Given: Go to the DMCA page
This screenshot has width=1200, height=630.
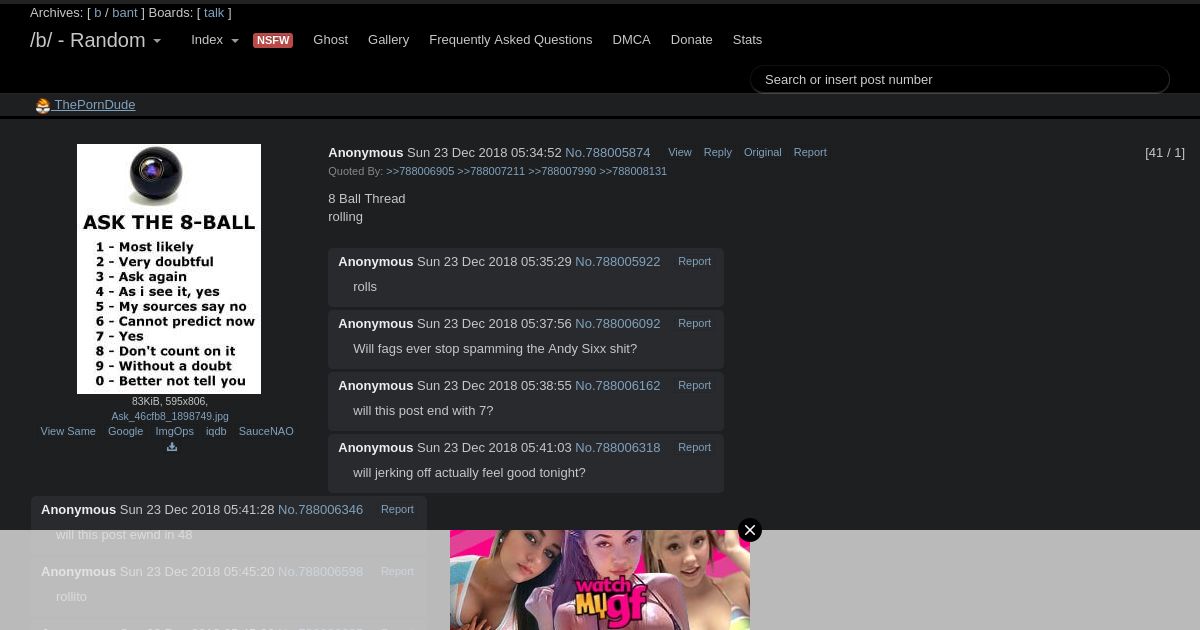Looking at the screenshot, I should coord(631,40).
